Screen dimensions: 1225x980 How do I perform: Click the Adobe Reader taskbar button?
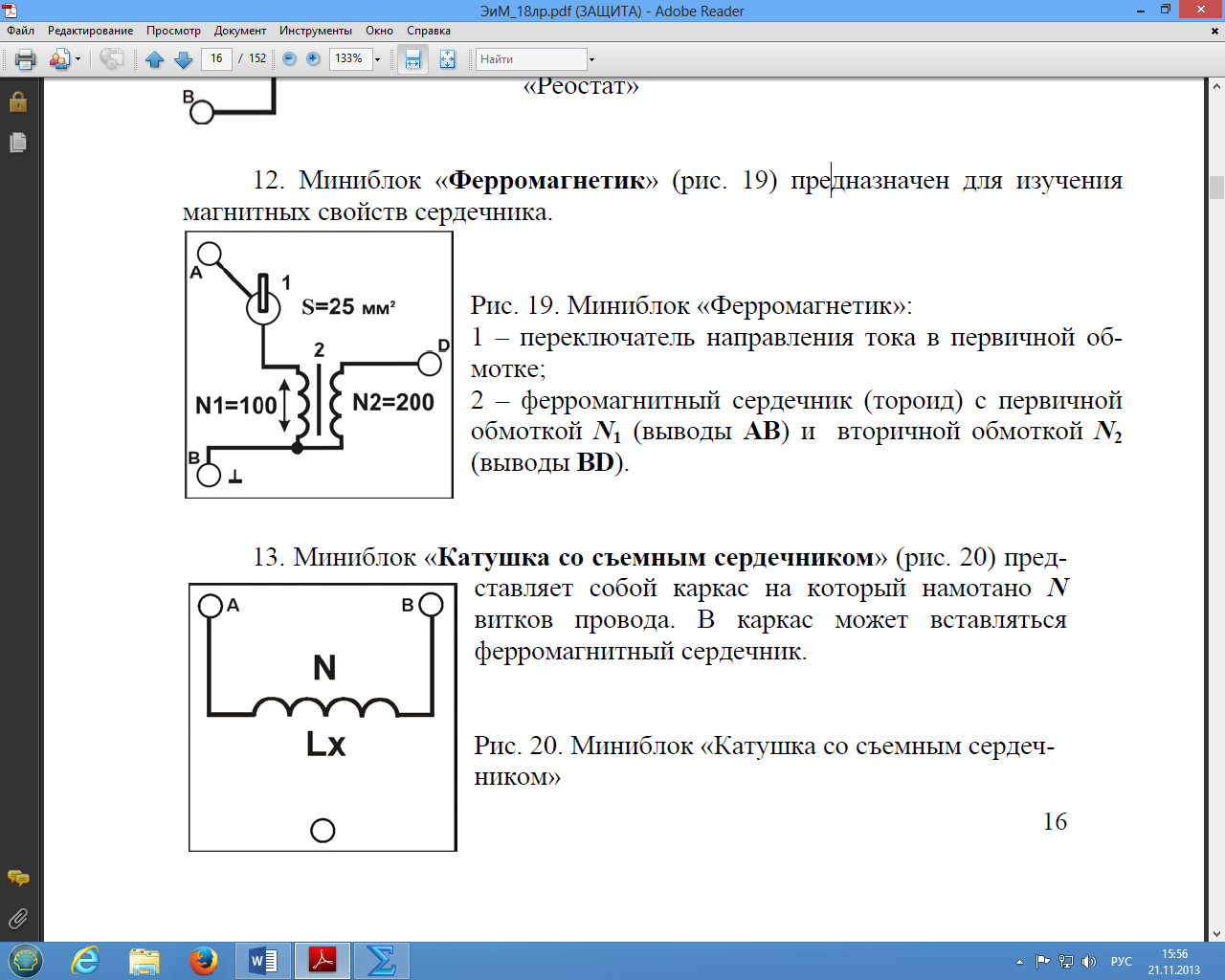pos(323,961)
